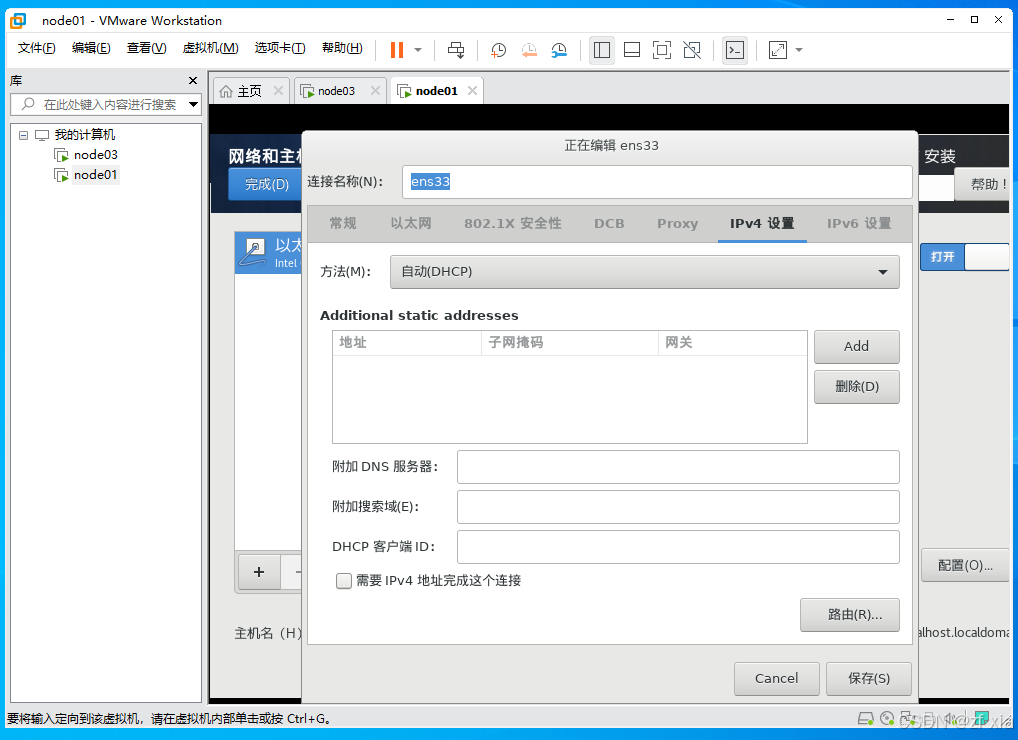Click the revert to snapshot icon

[x=529, y=50]
